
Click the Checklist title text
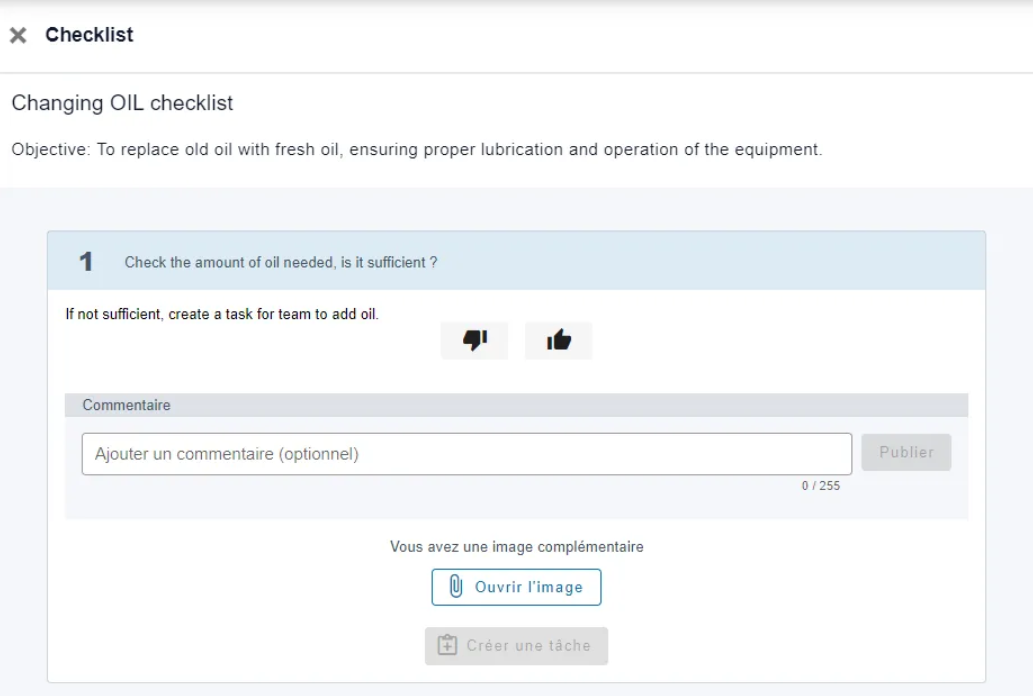(89, 34)
